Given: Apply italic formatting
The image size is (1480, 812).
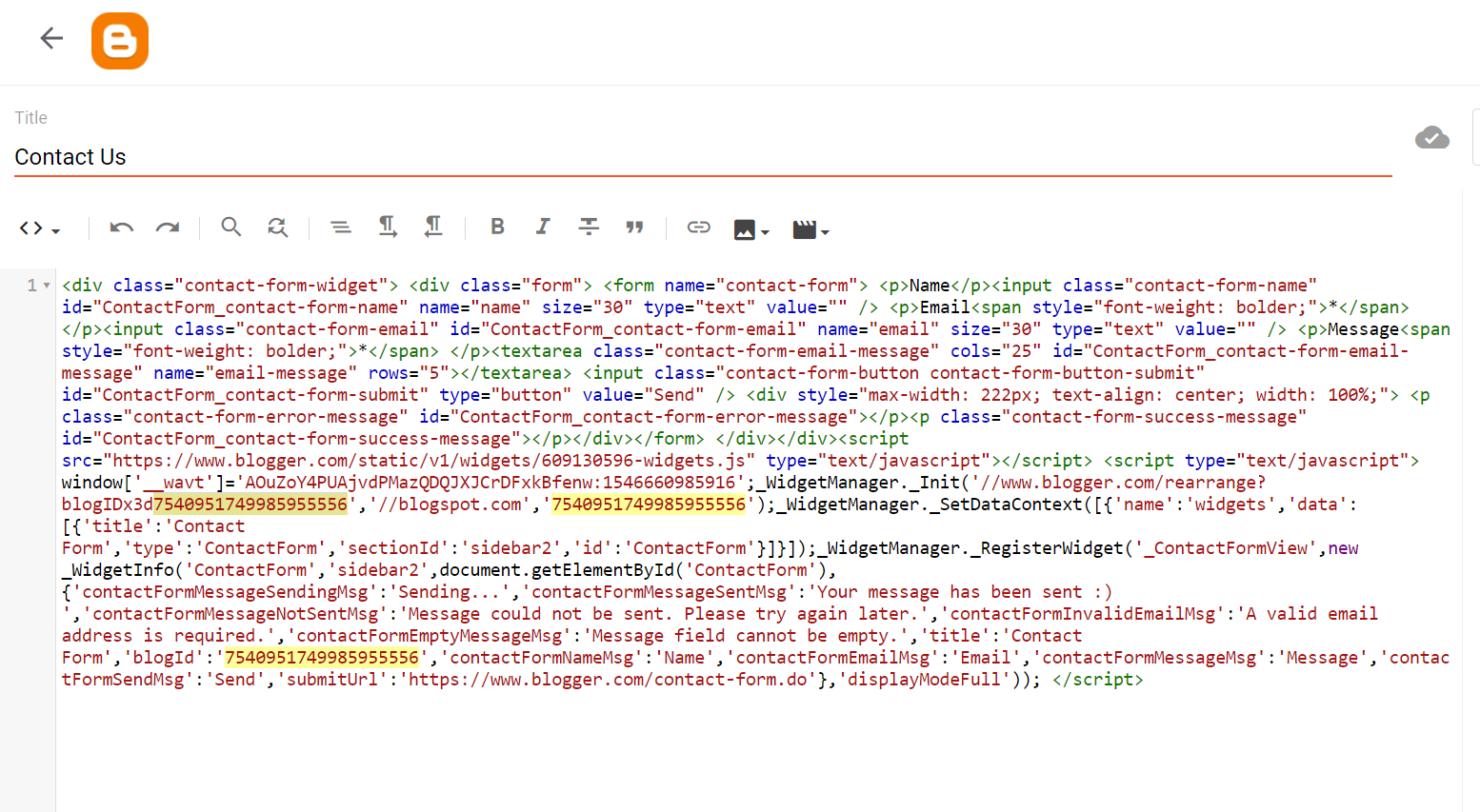Looking at the screenshot, I should click(x=543, y=227).
